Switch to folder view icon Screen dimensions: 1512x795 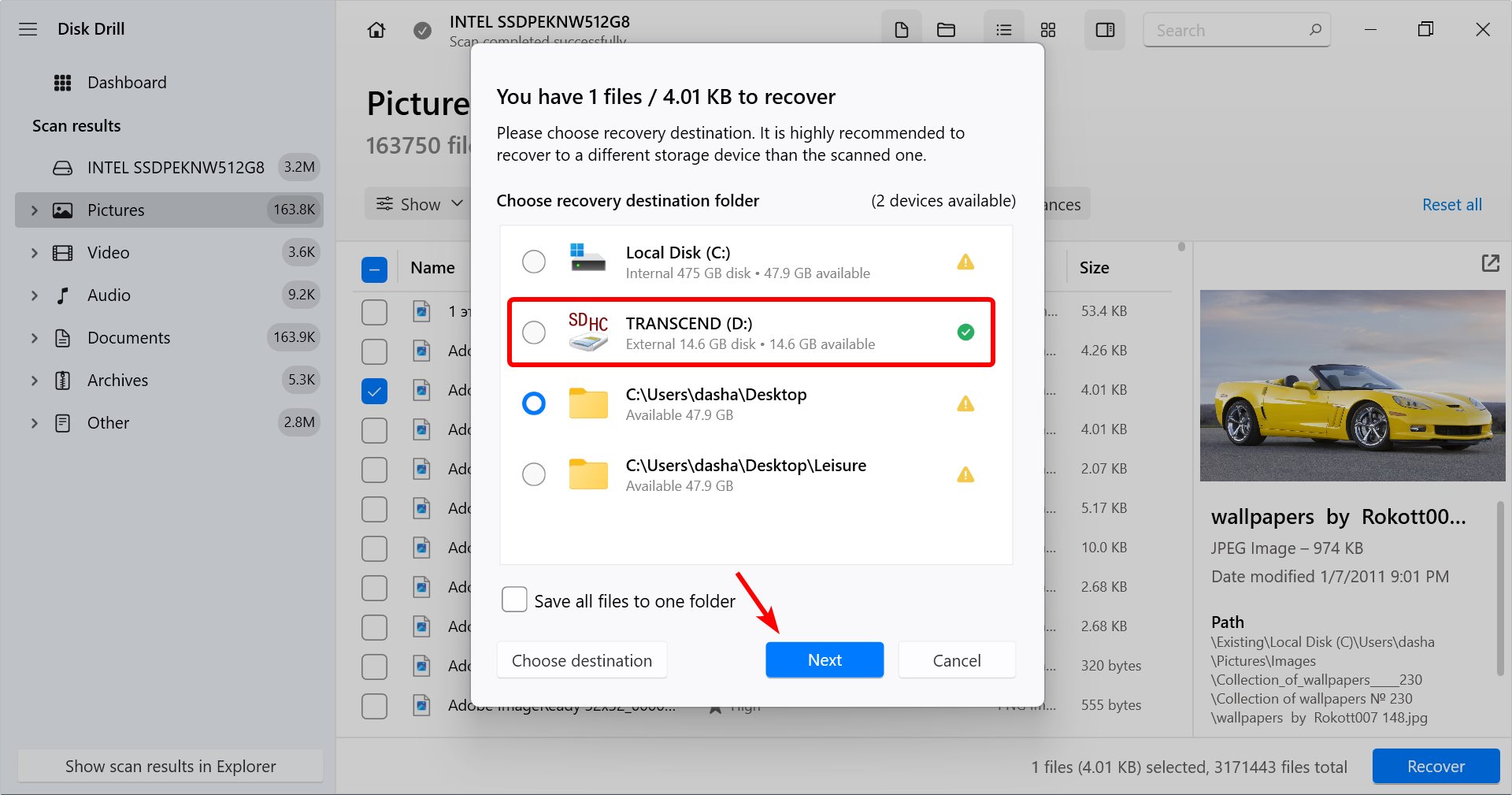click(x=946, y=30)
